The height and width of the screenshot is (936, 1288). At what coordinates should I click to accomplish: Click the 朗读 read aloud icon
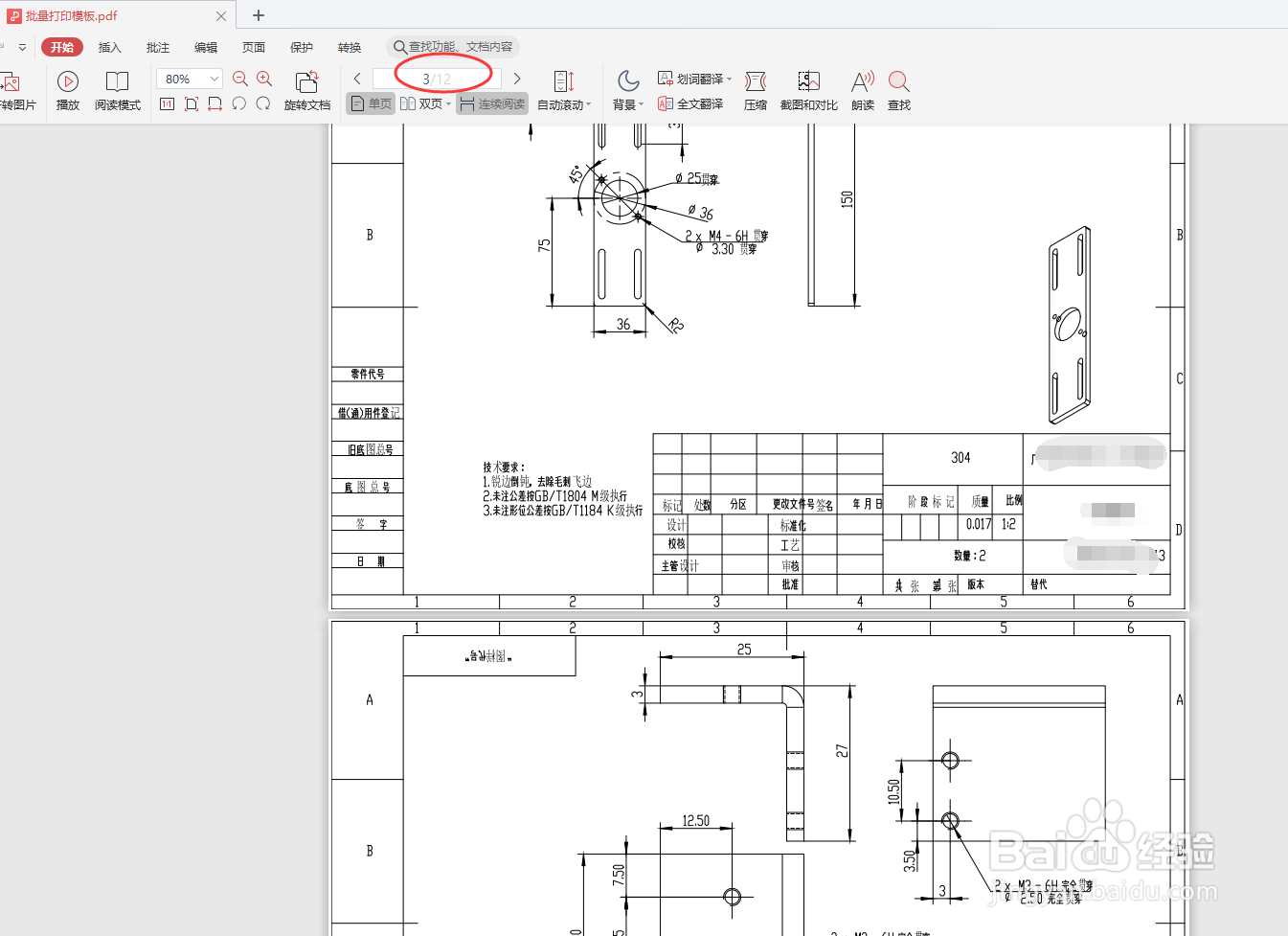point(863,81)
